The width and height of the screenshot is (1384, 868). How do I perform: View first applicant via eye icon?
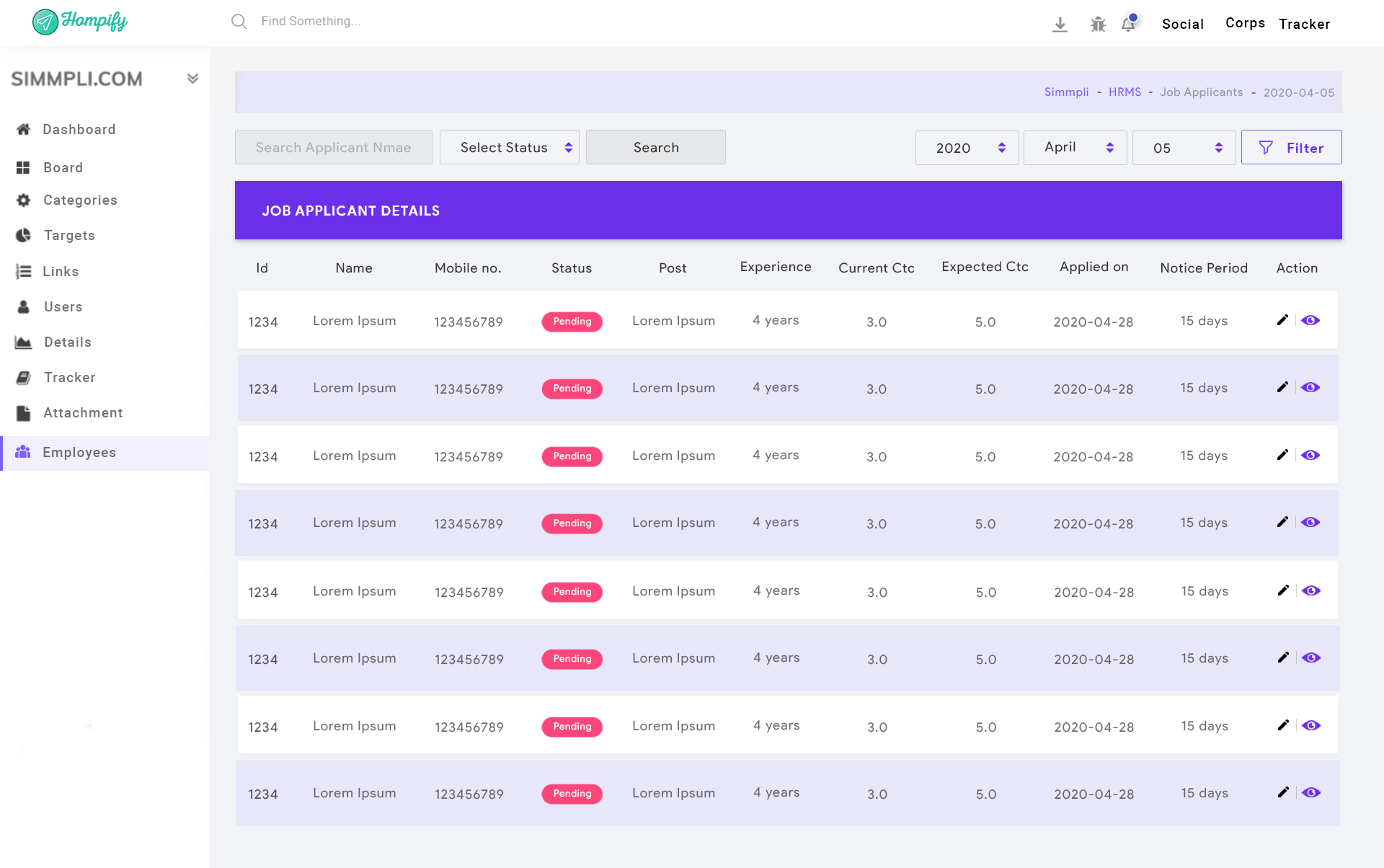point(1310,320)
